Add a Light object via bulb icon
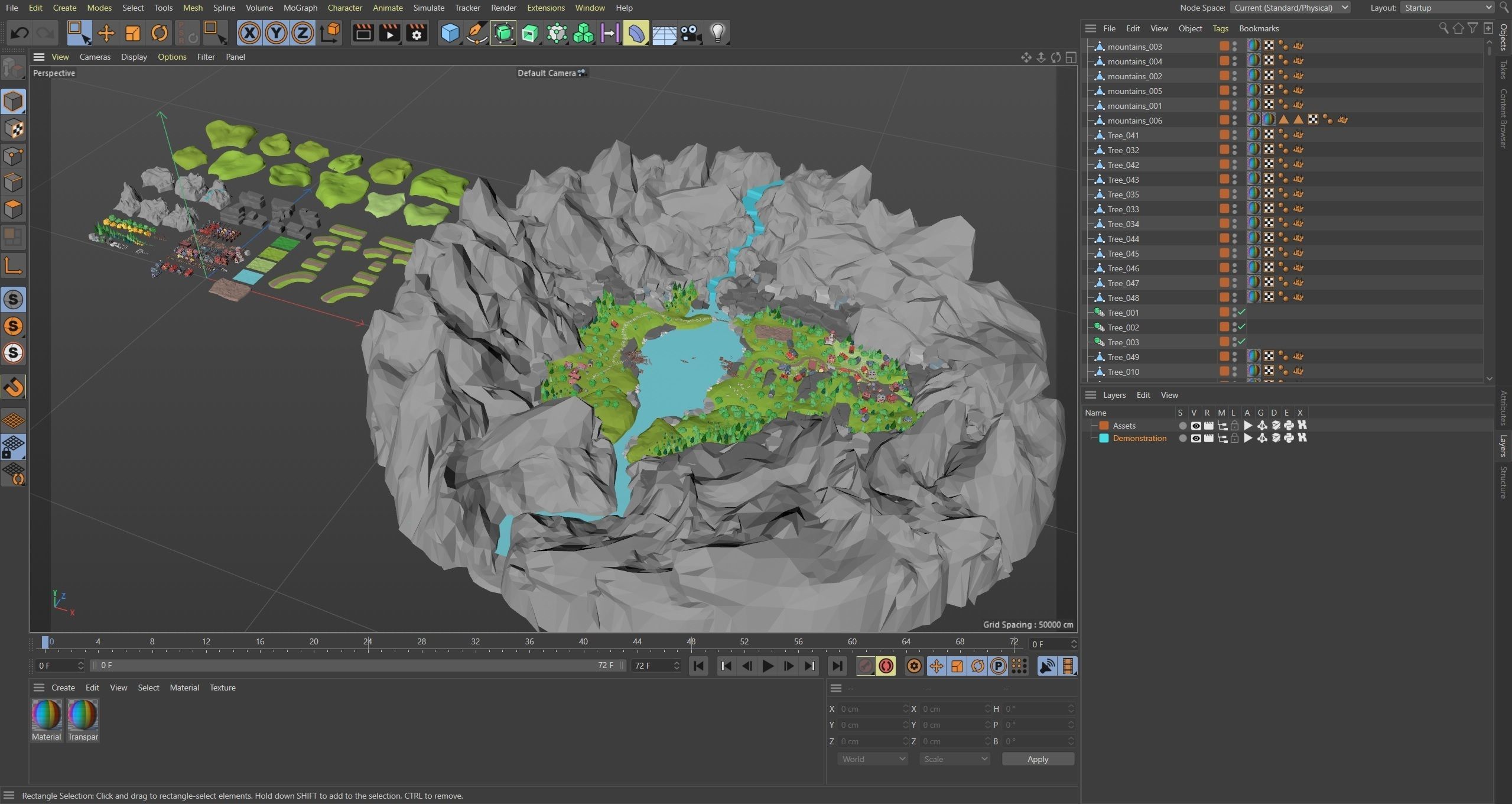The image size is (1512, 804). pos(717,33)
